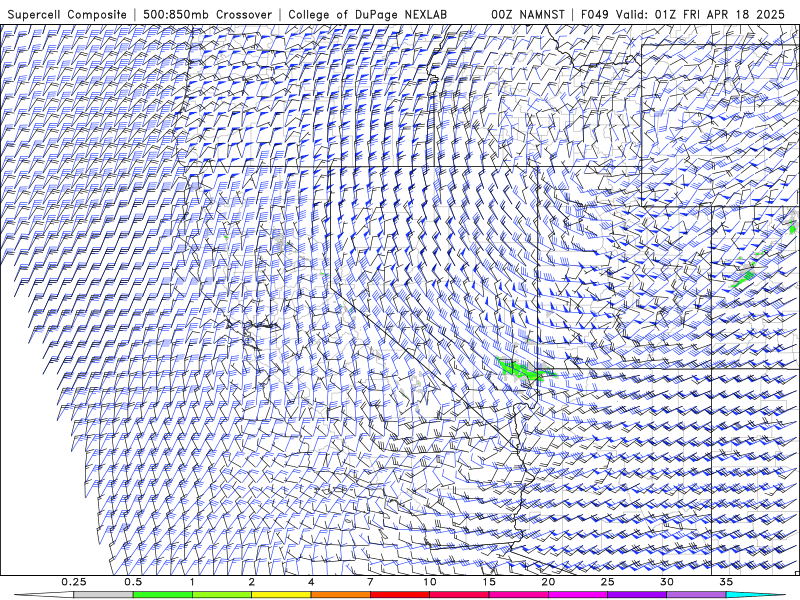
Task: Click the legend value "4"
Action: pos(311,582)
